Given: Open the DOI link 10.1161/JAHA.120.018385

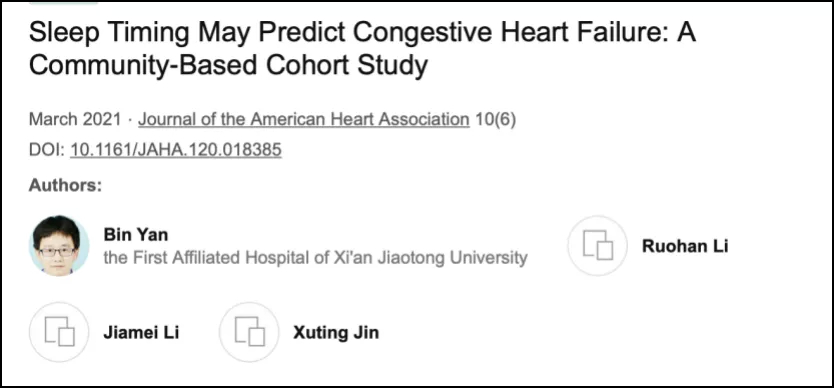Looking at the screenshot, I should click(176, 150).
